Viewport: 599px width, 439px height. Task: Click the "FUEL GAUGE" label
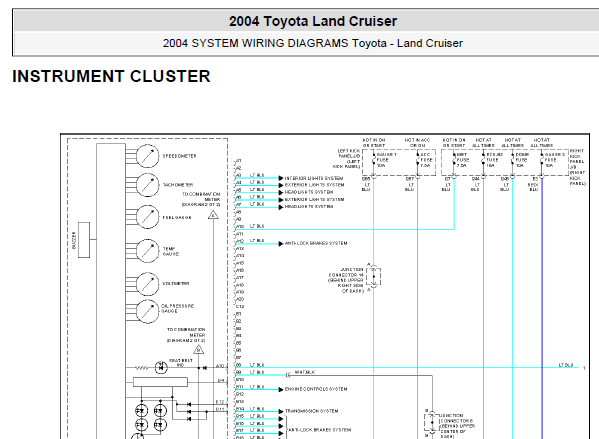tap(177, 217)
